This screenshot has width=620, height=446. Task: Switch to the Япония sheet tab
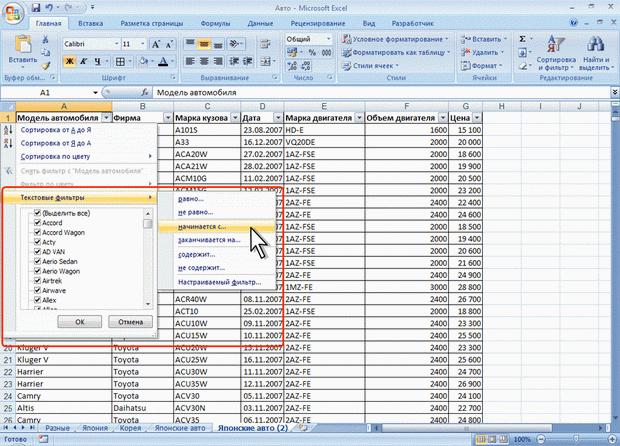(95, 428)
